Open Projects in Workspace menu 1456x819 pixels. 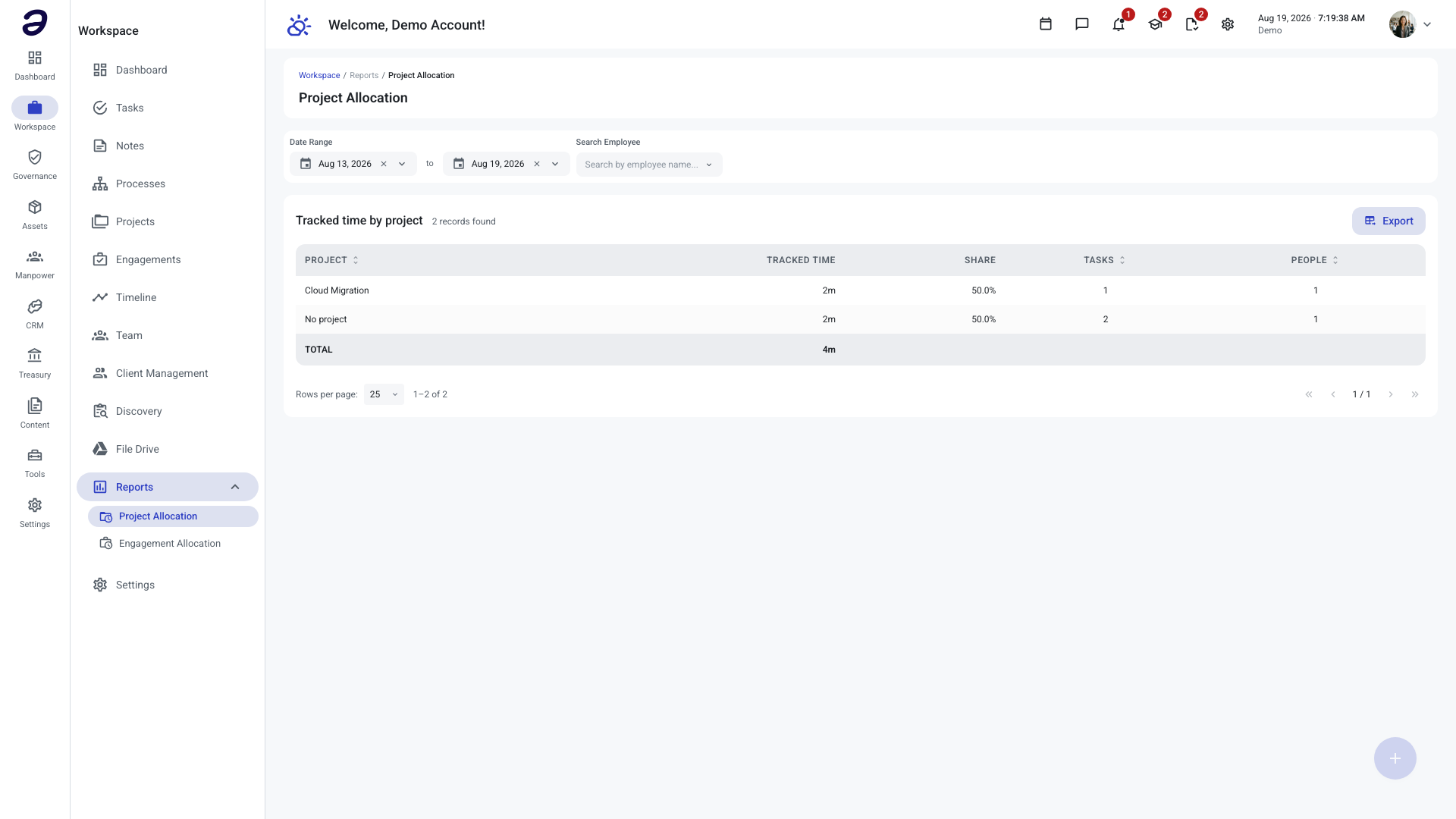(x=168, y=221)
